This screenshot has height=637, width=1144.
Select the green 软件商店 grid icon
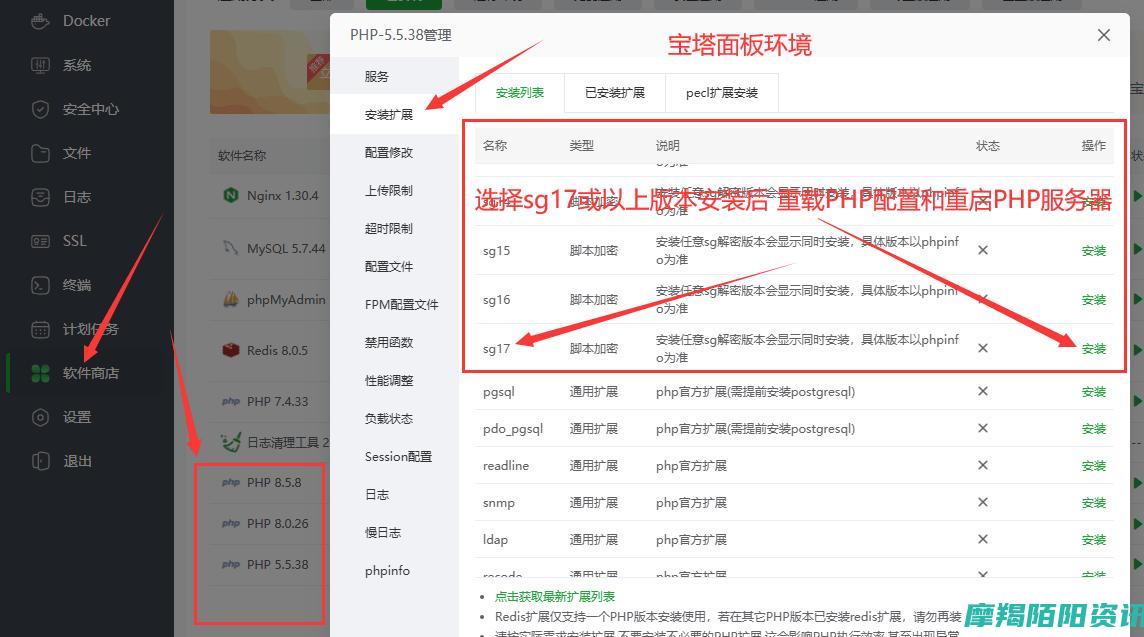click(x=40, y=373)
